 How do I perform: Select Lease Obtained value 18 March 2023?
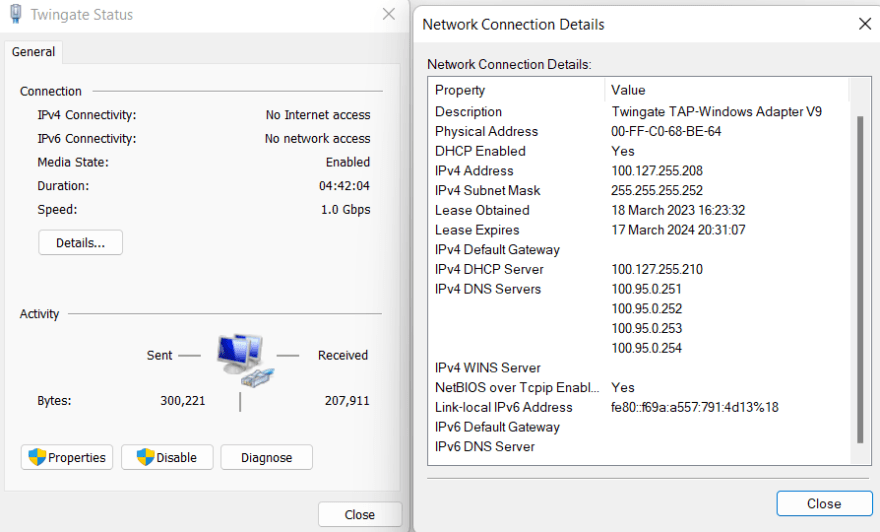(x=678, y=210)
